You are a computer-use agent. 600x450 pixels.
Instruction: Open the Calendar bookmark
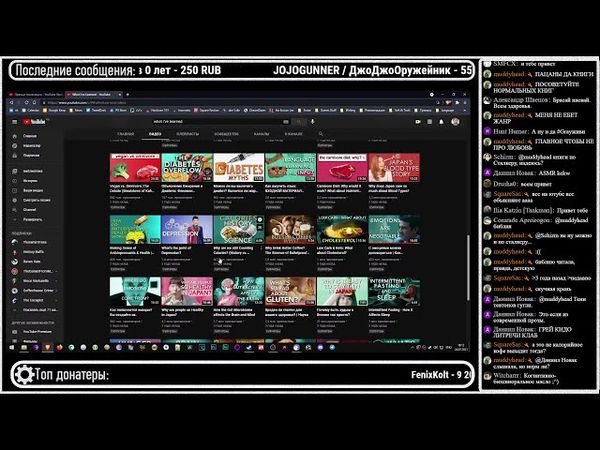point(31,110)
